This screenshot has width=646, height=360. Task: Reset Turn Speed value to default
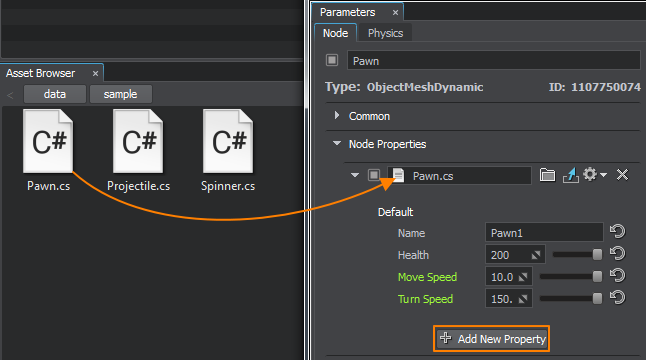pyautogui.click(x=617, y=297)
